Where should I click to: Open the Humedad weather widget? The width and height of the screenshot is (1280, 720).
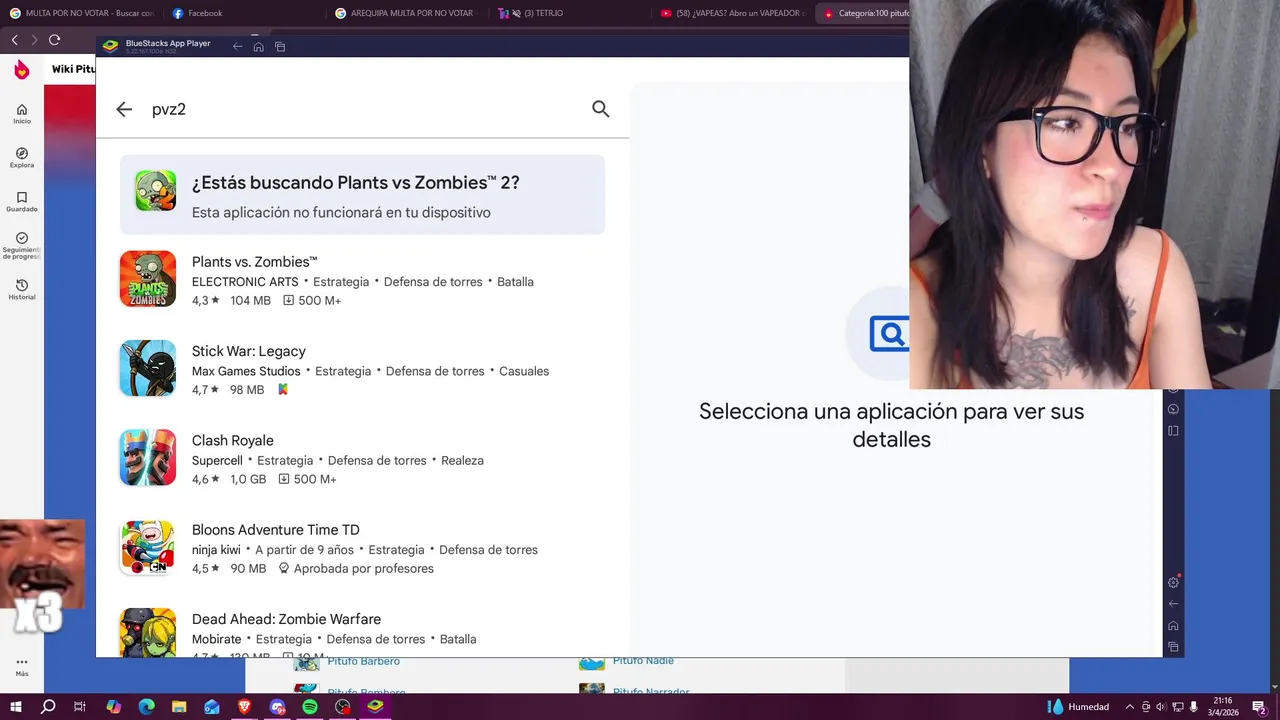1078,707
